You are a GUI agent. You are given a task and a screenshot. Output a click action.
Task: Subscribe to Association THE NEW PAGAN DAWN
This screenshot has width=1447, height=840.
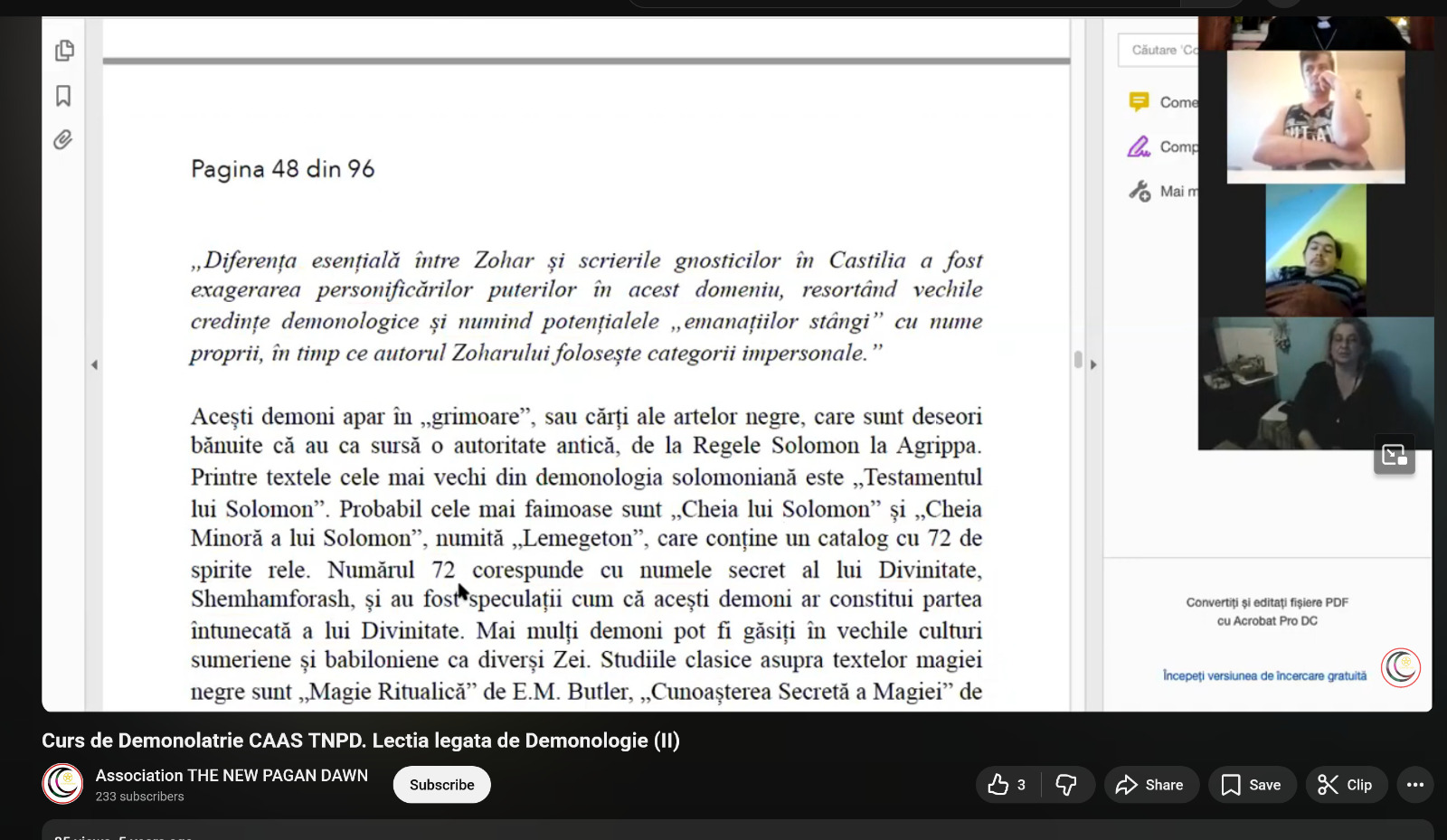441,785
